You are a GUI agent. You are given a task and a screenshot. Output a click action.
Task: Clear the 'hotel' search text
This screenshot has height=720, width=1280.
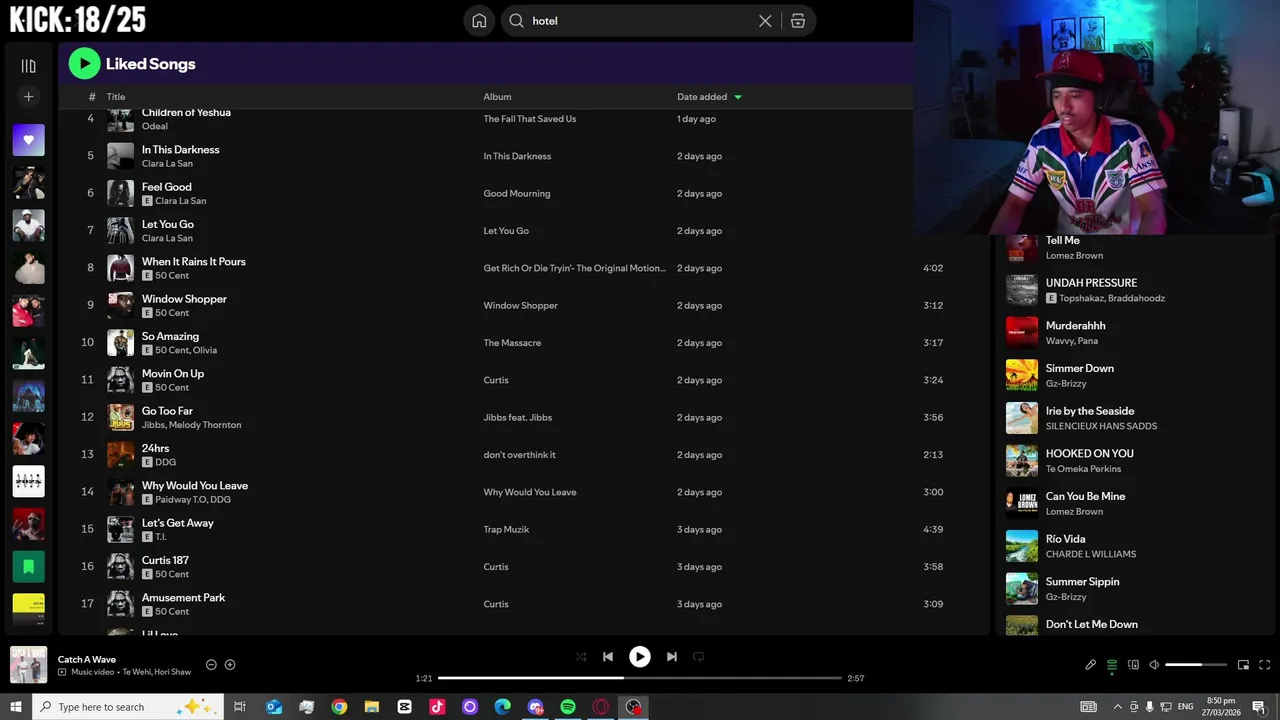(x=765, y=21)
